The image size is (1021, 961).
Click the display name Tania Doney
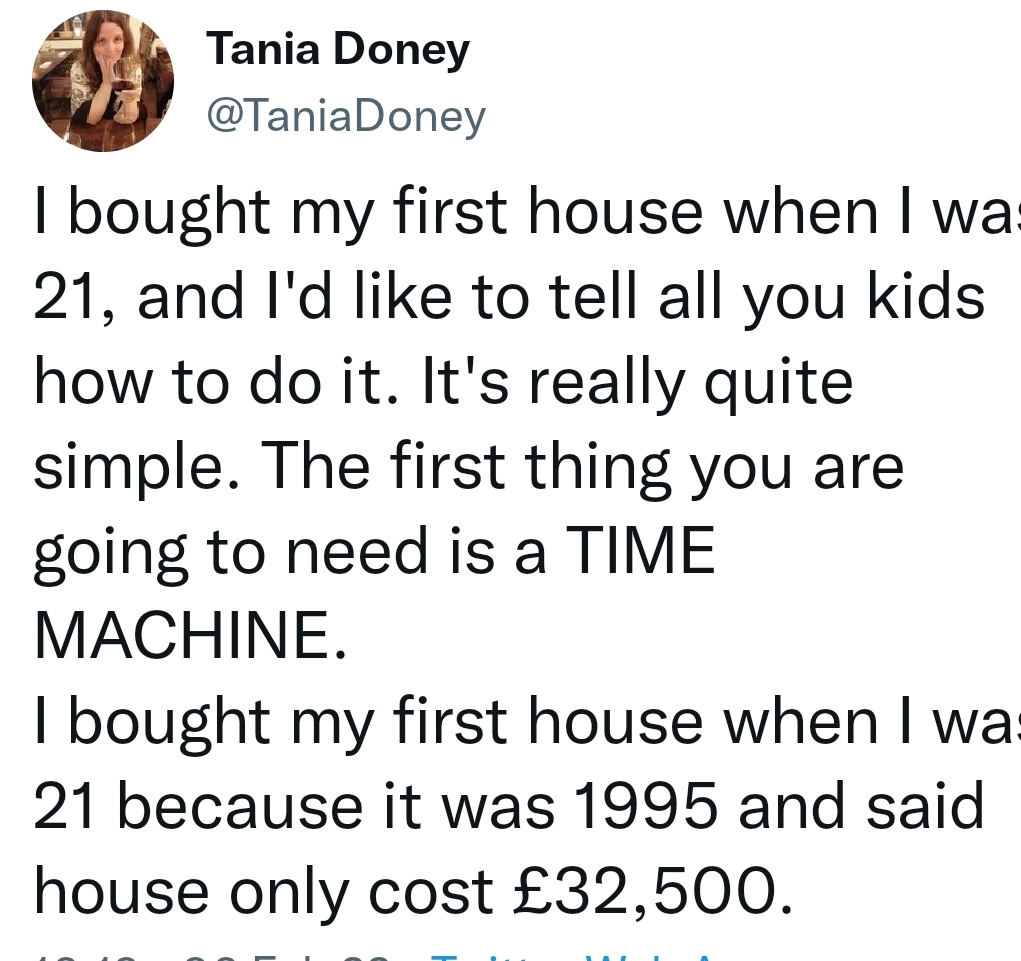[338, 49]
